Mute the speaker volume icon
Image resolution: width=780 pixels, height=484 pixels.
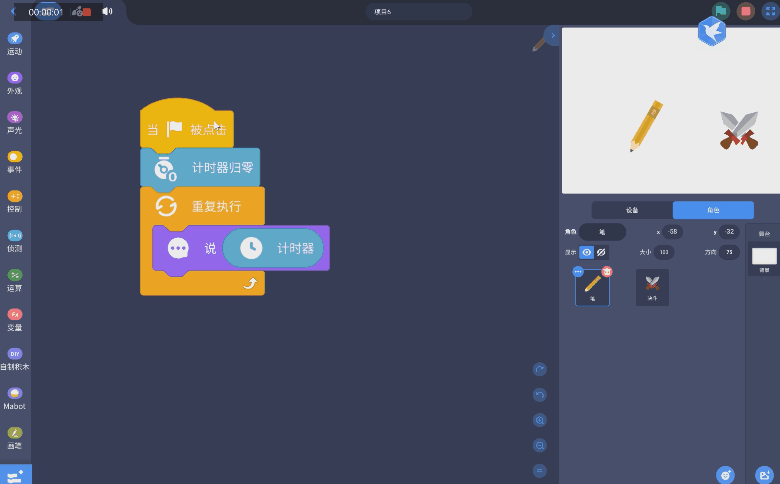click(107, 11)
